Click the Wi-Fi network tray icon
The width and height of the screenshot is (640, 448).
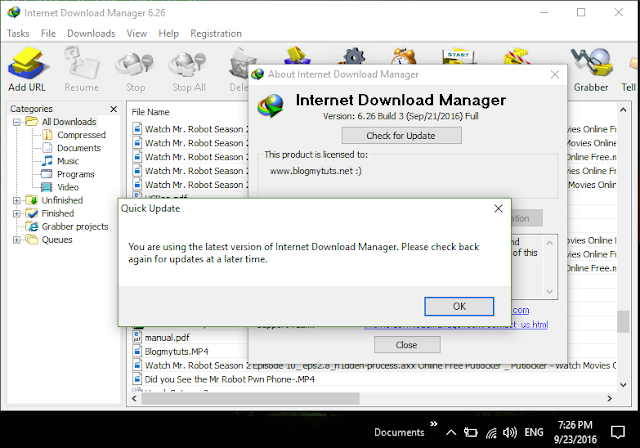point(491,432)
